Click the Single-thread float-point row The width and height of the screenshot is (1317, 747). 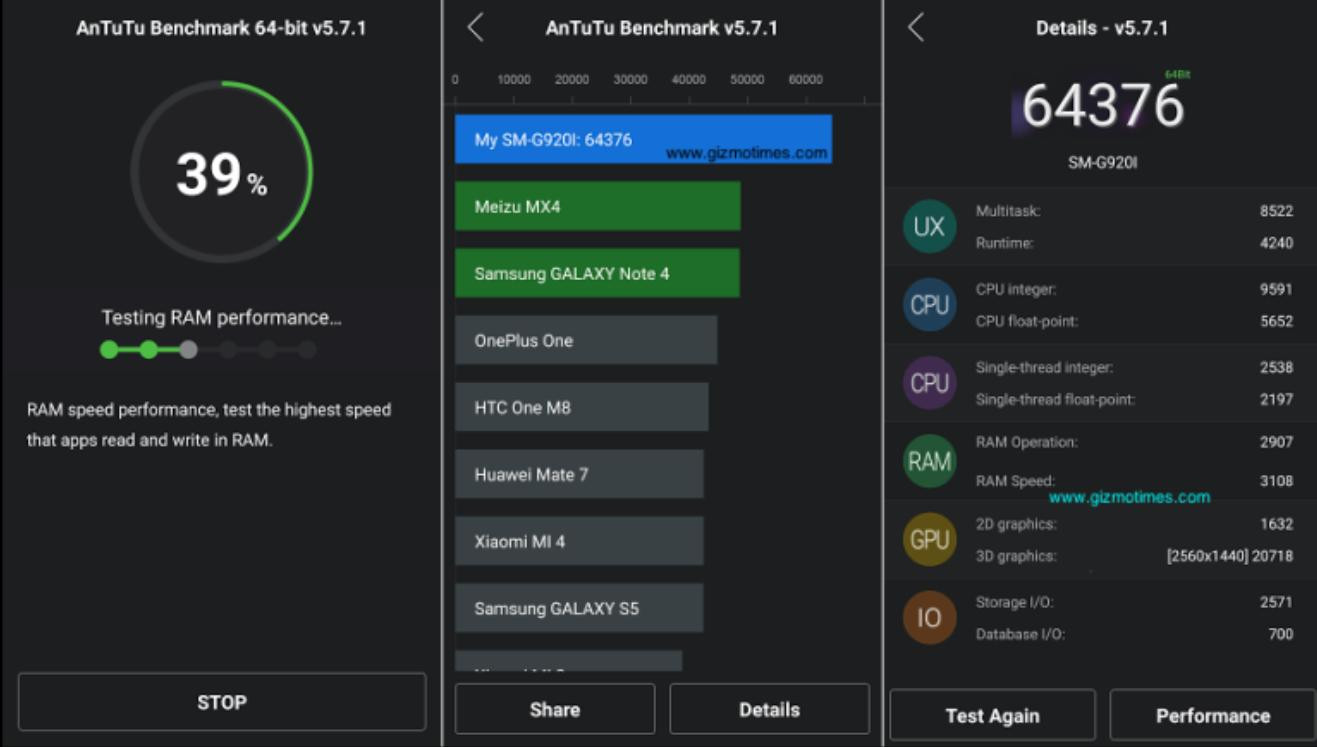coord(1134,399)
